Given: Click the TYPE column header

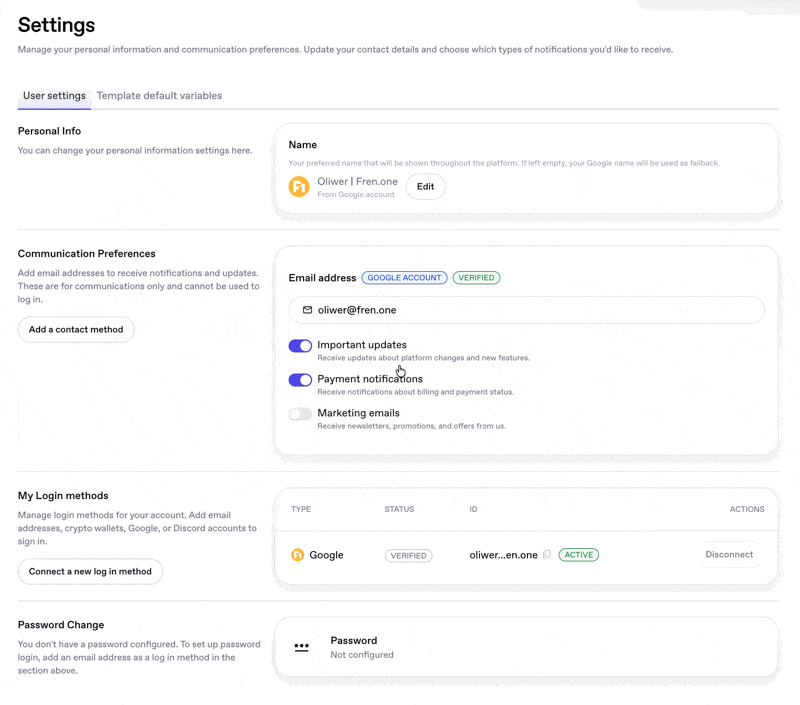Looking at the screenshot, I should click(x=301, y=509).
